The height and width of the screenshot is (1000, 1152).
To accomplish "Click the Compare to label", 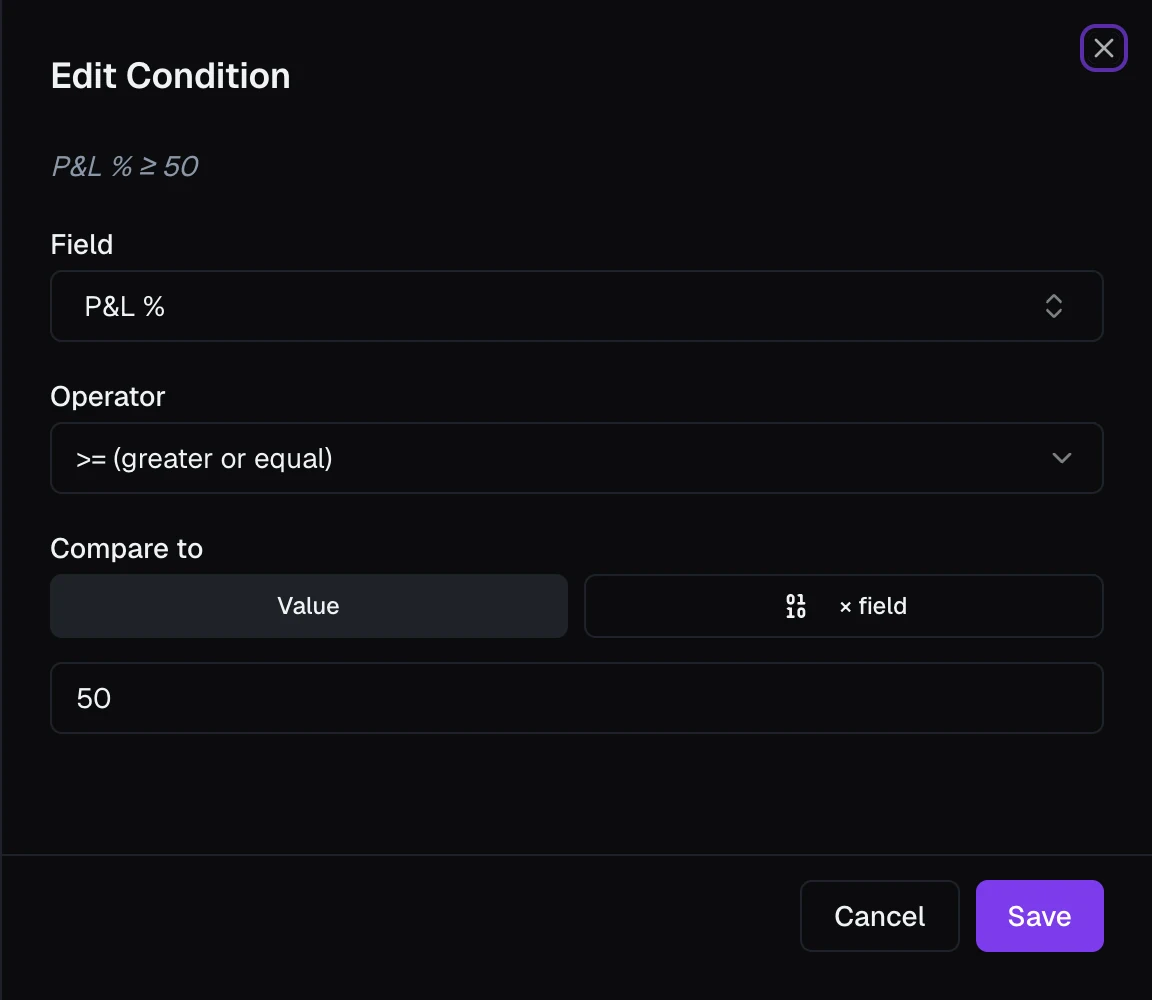I will pos(126,549).
